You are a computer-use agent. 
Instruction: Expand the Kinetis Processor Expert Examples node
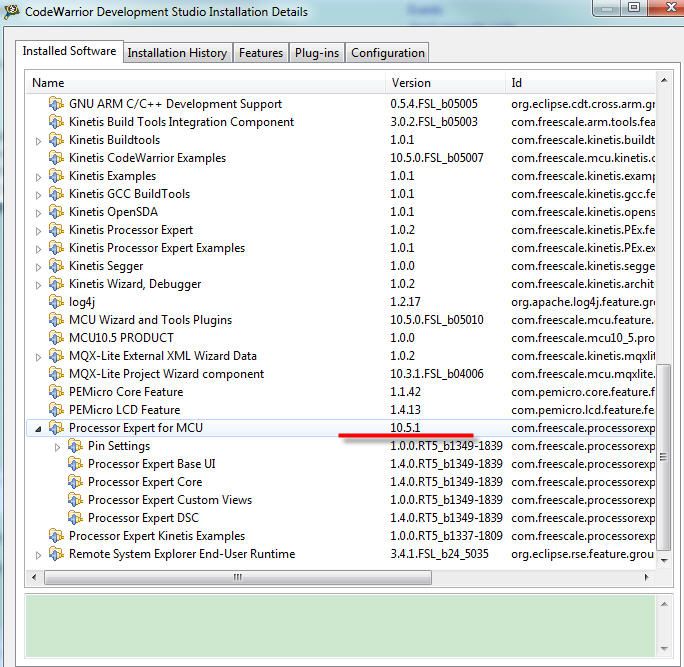[x=38, y=249]
